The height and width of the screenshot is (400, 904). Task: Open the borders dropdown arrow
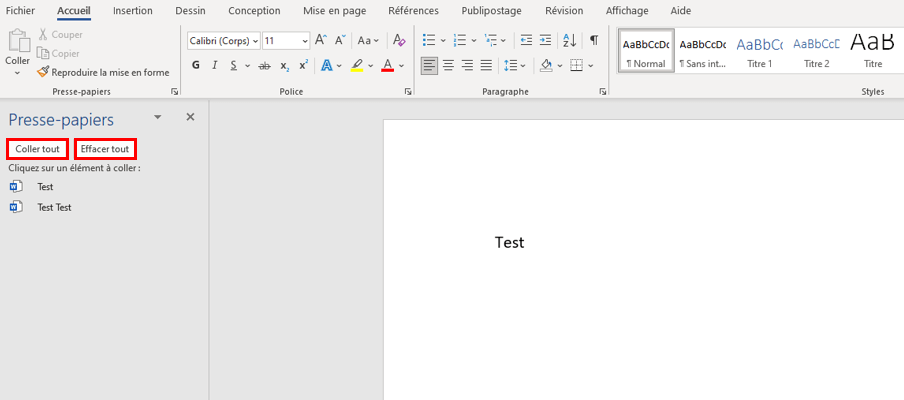click(591, 66)
